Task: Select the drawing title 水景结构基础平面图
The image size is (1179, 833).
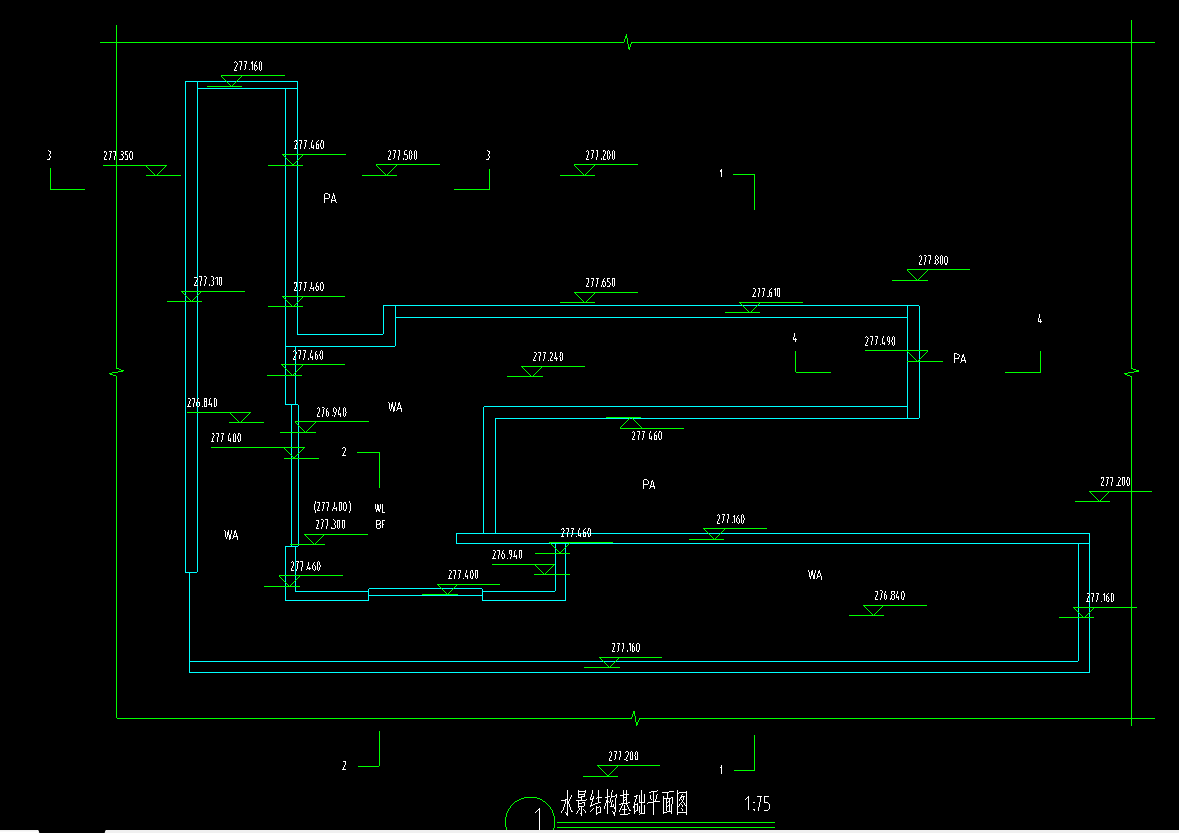Action: [624, 803]
